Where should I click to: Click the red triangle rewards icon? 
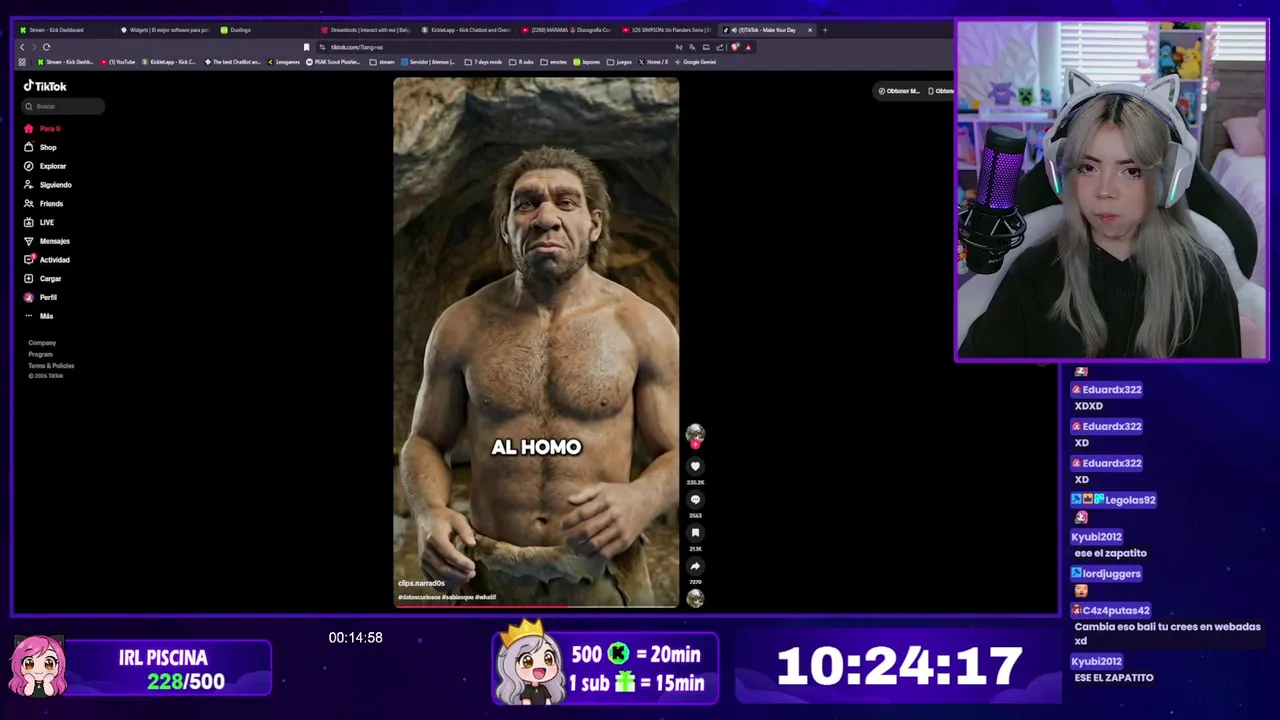tap(748, 47)
